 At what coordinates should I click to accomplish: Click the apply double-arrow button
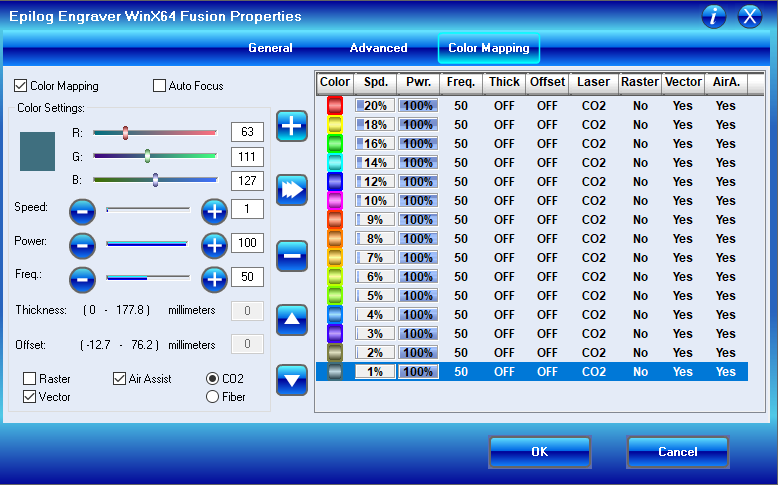tap(292, 190)
